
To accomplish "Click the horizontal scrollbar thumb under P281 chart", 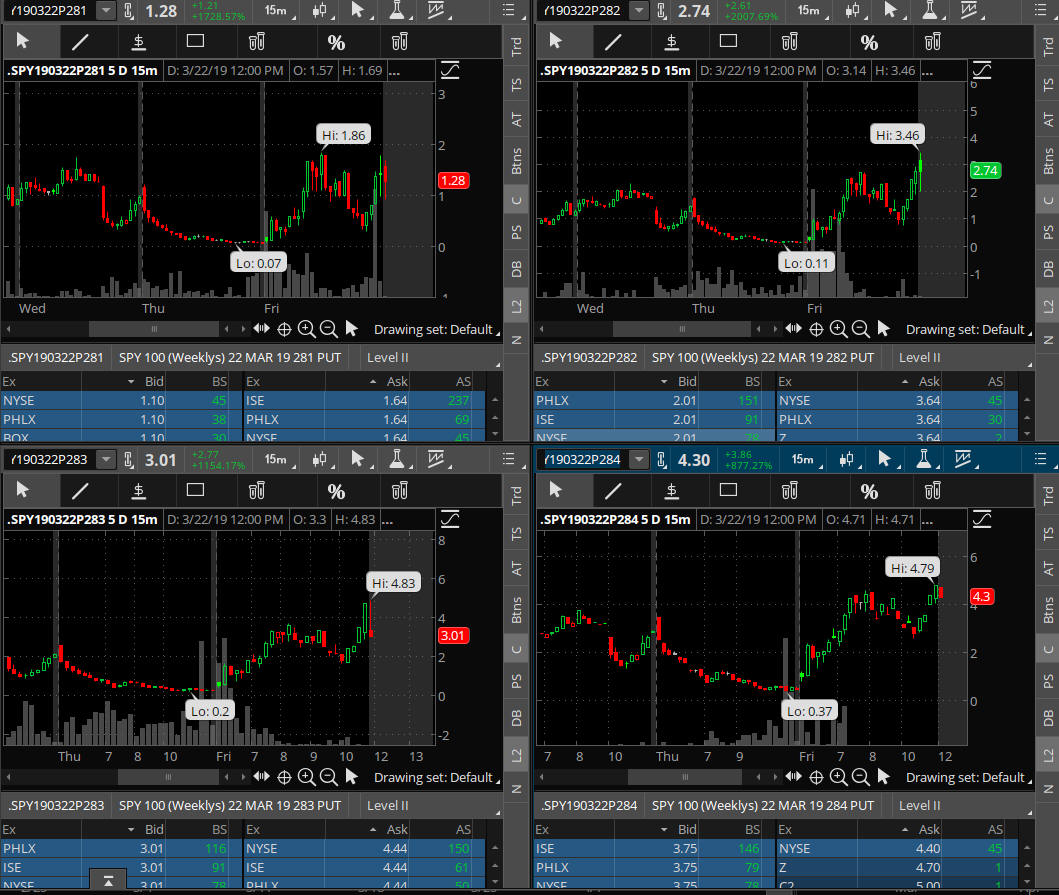I will click(x=153, y=329).
